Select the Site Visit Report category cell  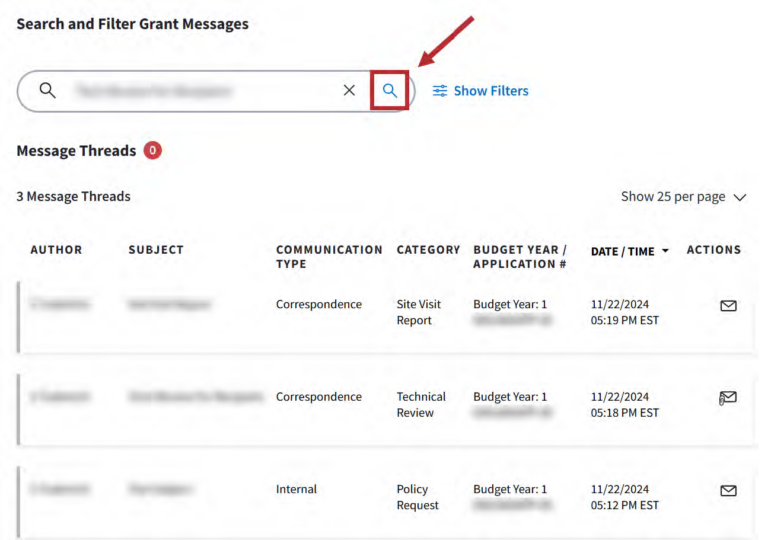(x=414, y=312)
